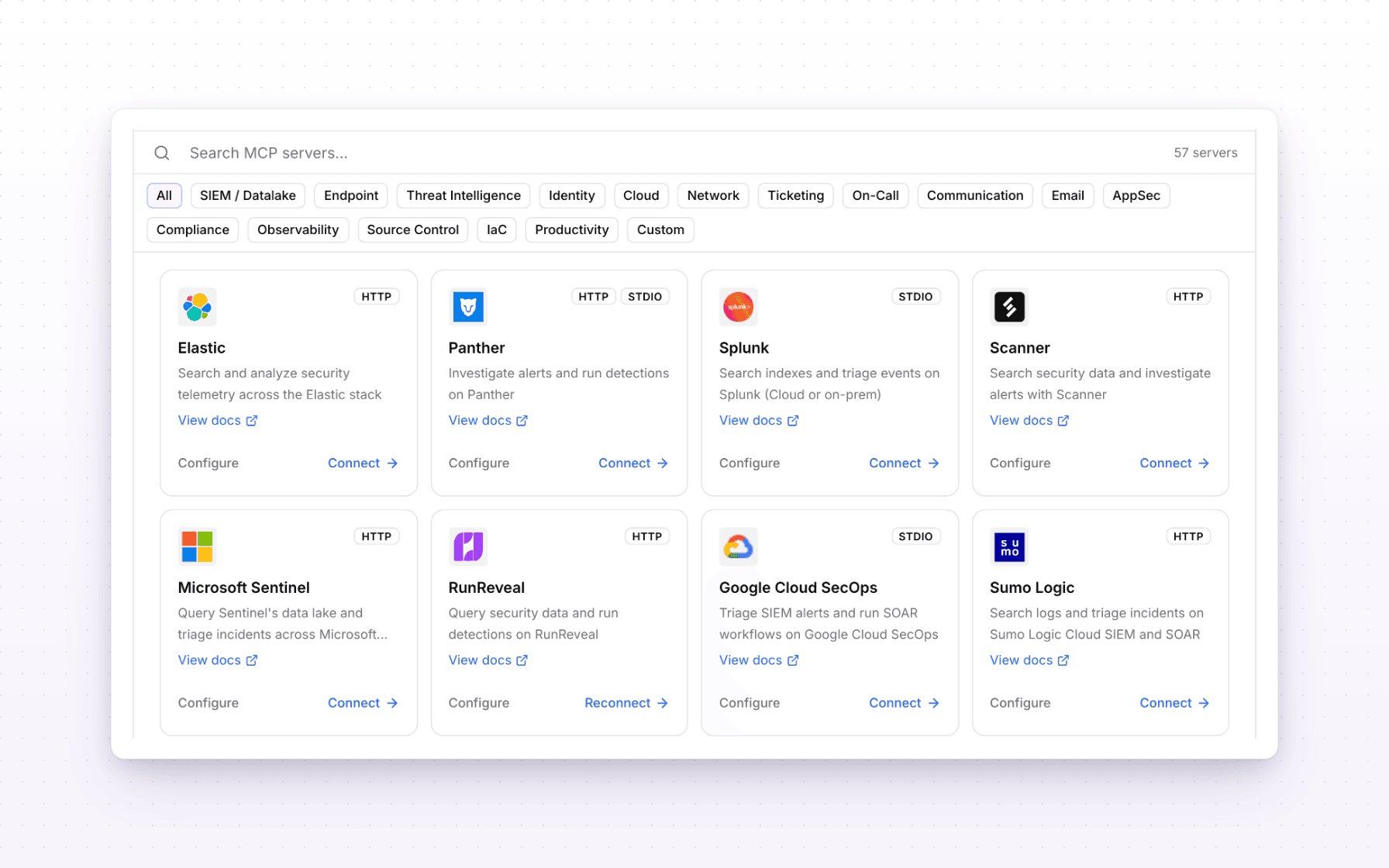1389x868 pixels.
Task: Open View docs for Sumo Logic
Action: click(1029, 660)
